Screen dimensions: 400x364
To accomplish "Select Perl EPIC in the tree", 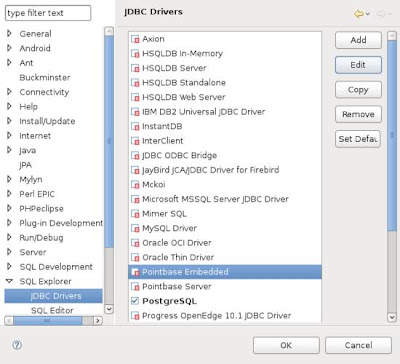I will [37, 194].
